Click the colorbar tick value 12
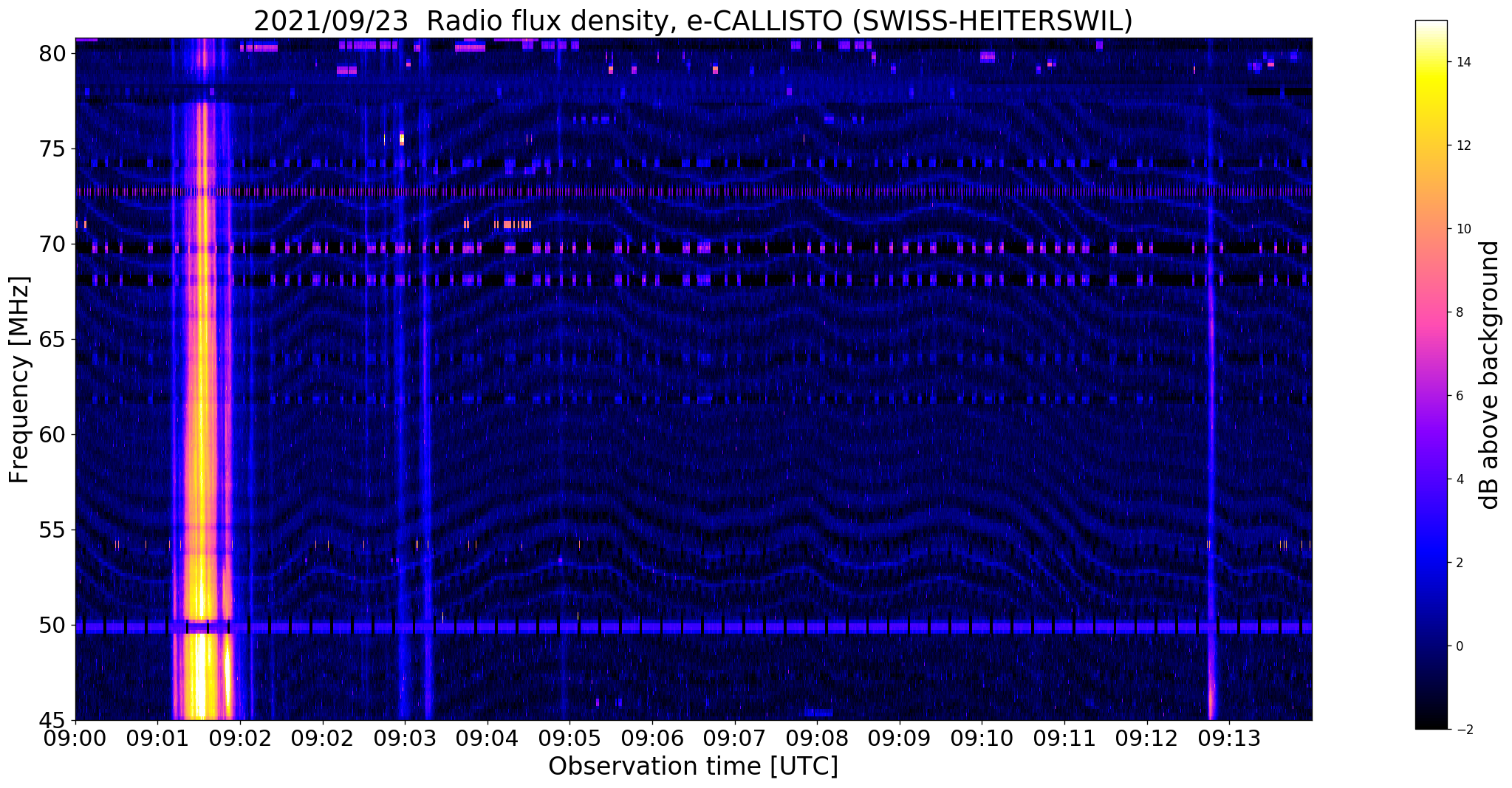Screen dimensions: 1512x788 coord(1463,145)
